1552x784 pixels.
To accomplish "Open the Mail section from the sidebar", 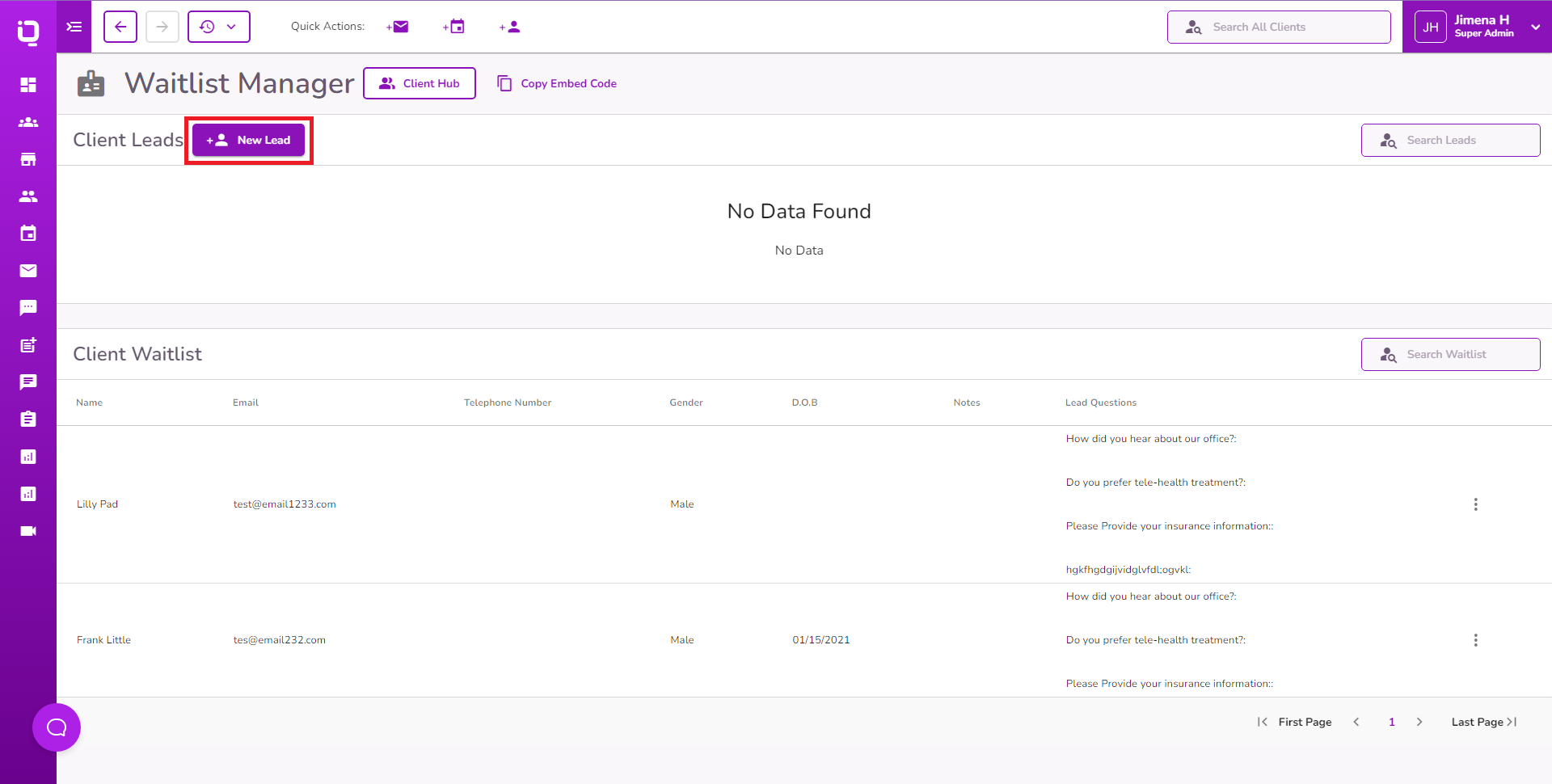I will [28, 271].
